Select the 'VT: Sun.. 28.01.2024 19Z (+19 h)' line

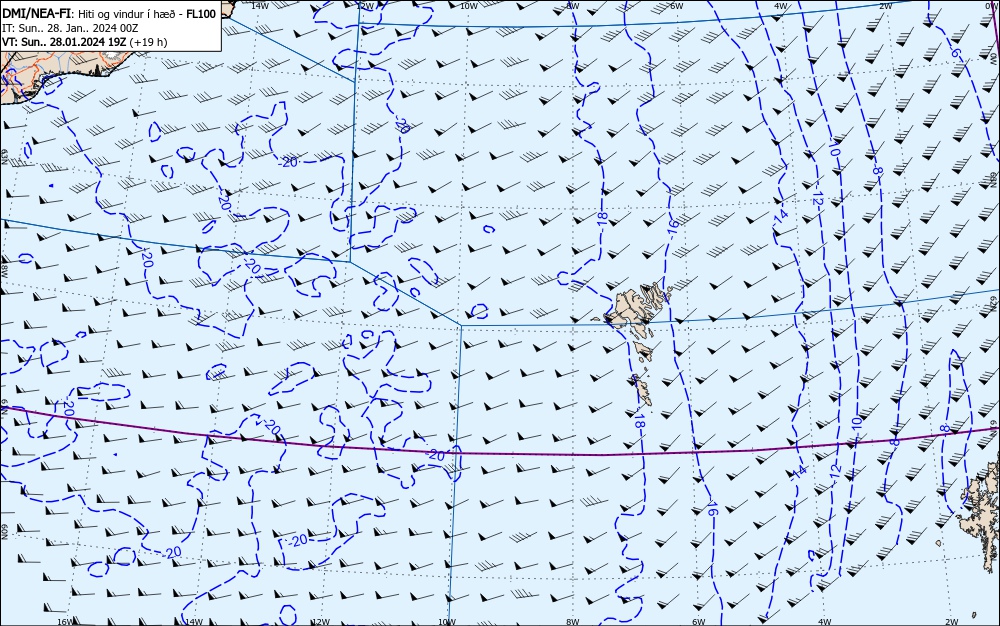pos(85,42)
